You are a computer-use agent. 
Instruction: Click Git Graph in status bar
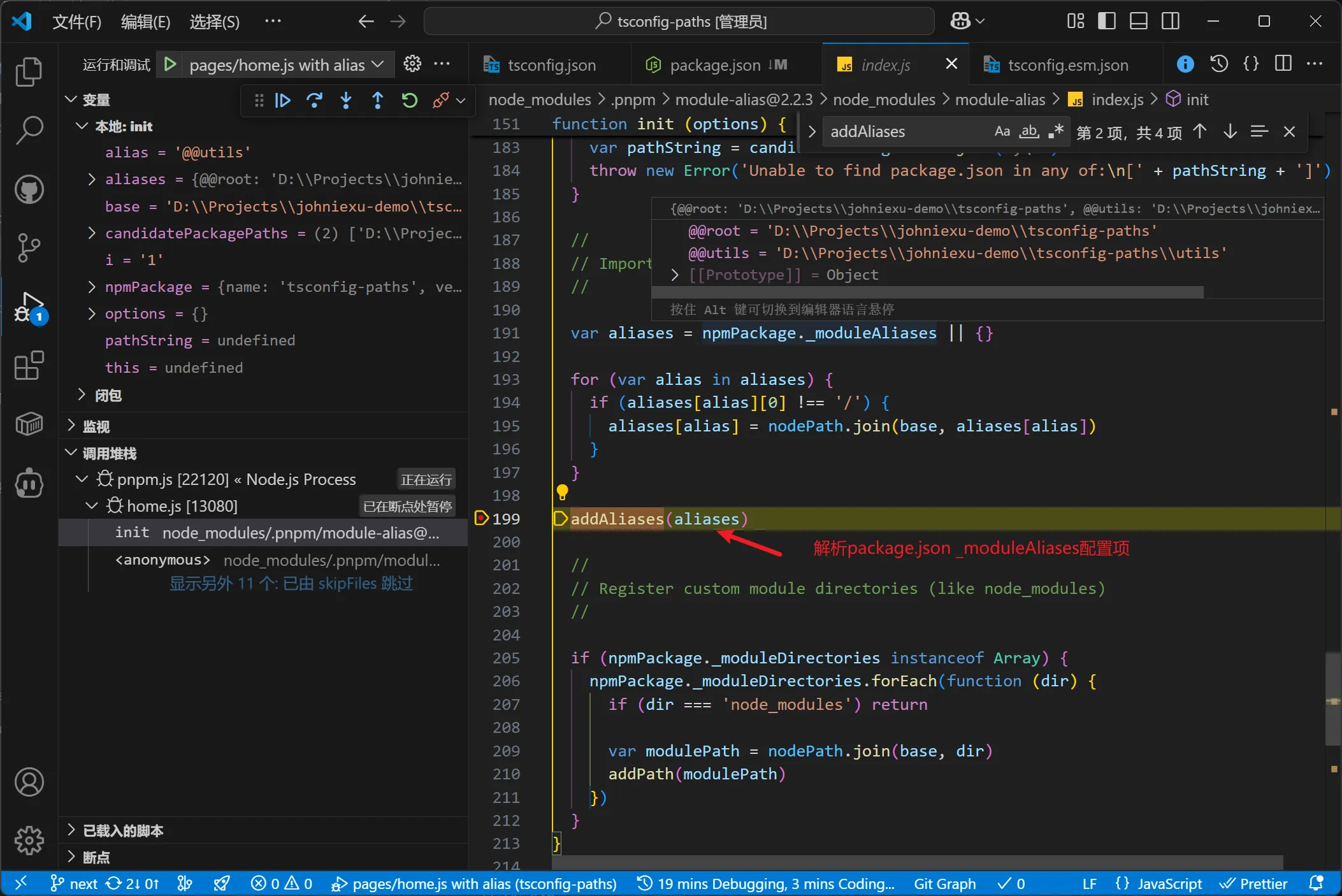click(944, 884)
